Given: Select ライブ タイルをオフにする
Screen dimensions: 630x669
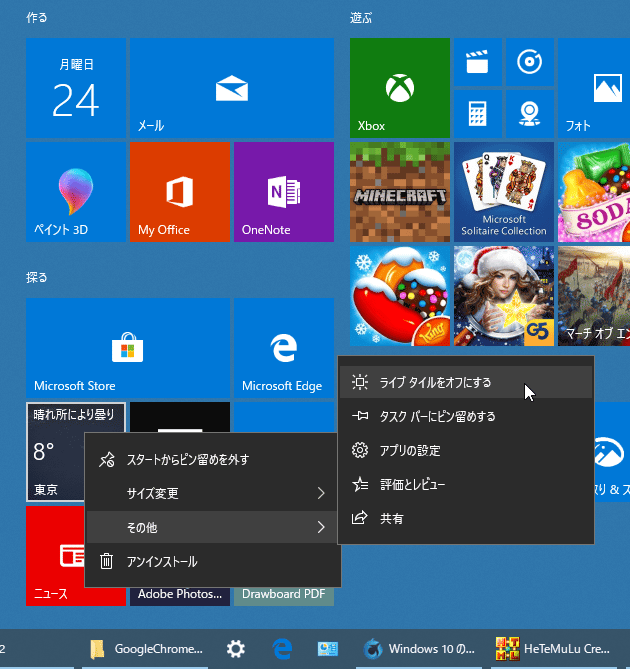Looking at the screenshot, I should click(x=466, y=382).
